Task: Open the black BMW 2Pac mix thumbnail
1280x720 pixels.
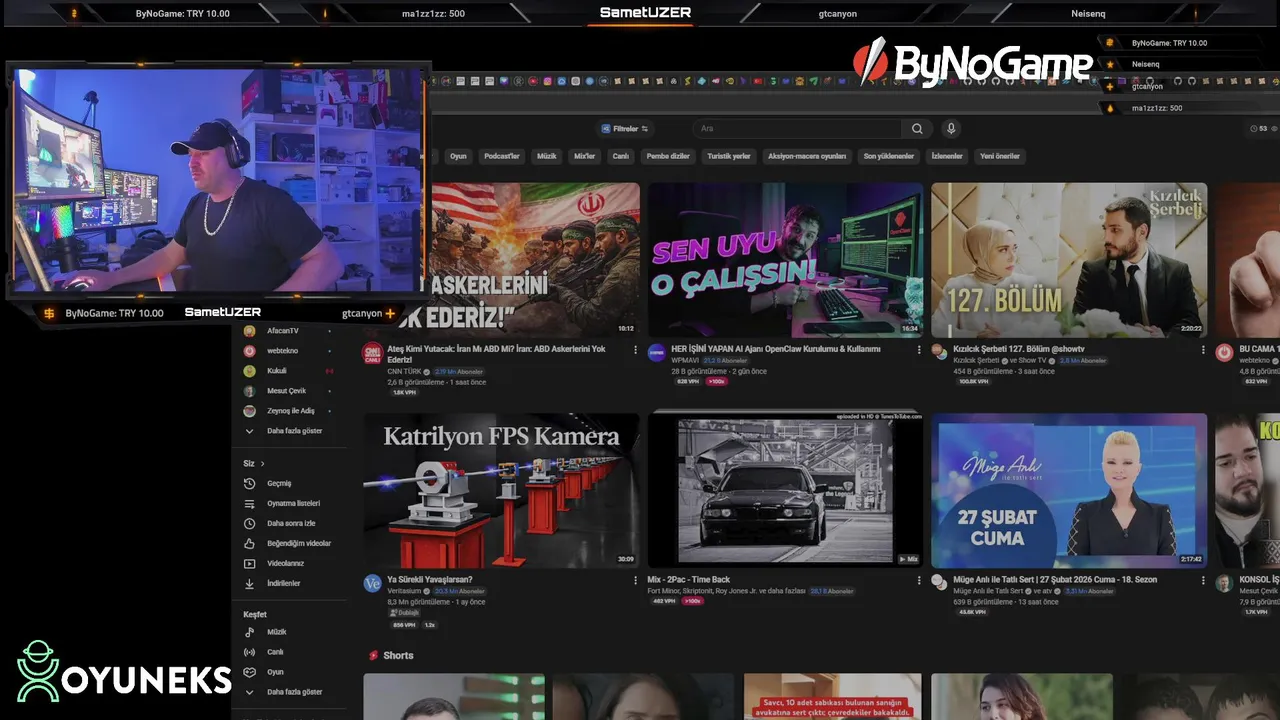Action: (785, 491)
